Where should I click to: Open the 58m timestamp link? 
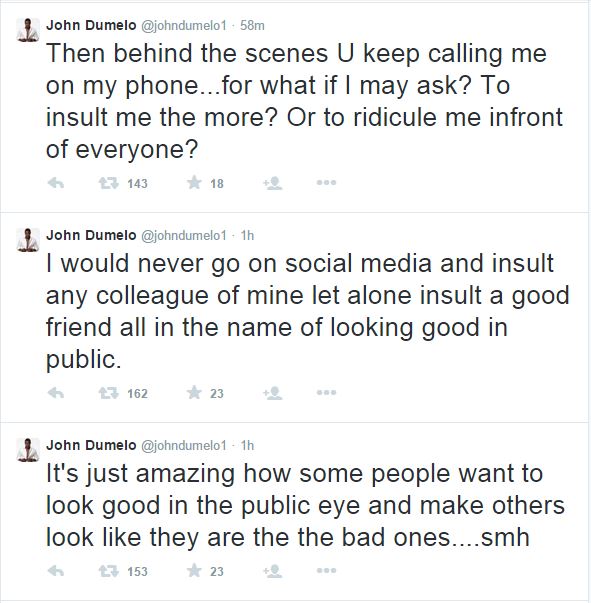(x=252, y=26)
